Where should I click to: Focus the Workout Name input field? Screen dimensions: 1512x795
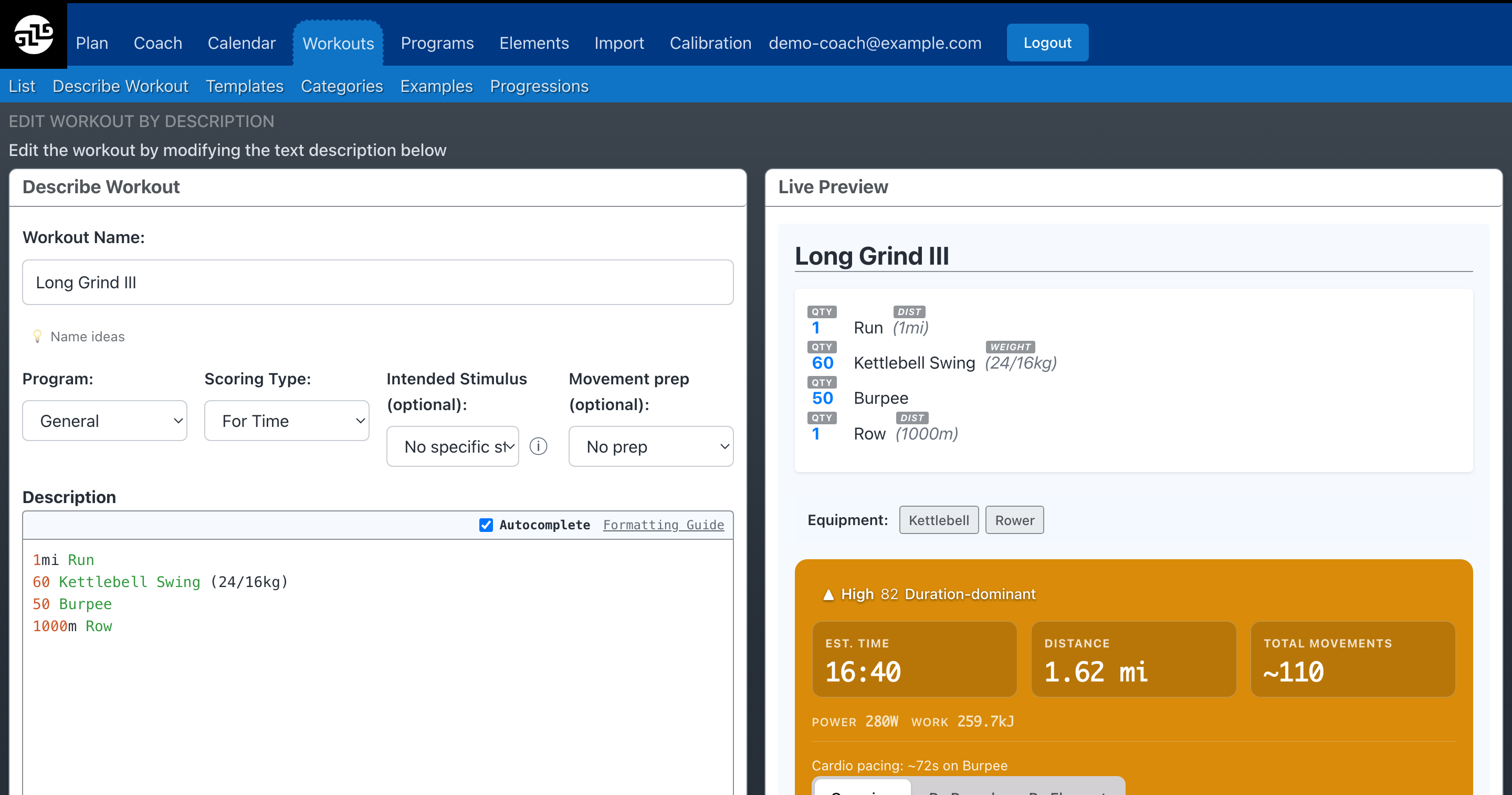[377, 283]
